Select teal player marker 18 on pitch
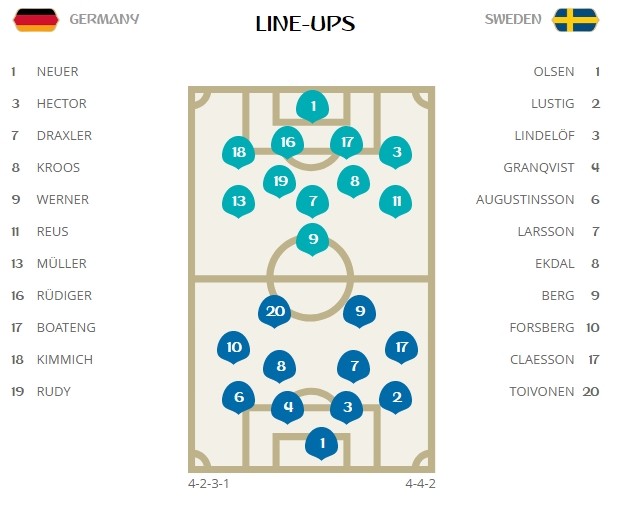The image size is (633, 506). click(239, 152)
